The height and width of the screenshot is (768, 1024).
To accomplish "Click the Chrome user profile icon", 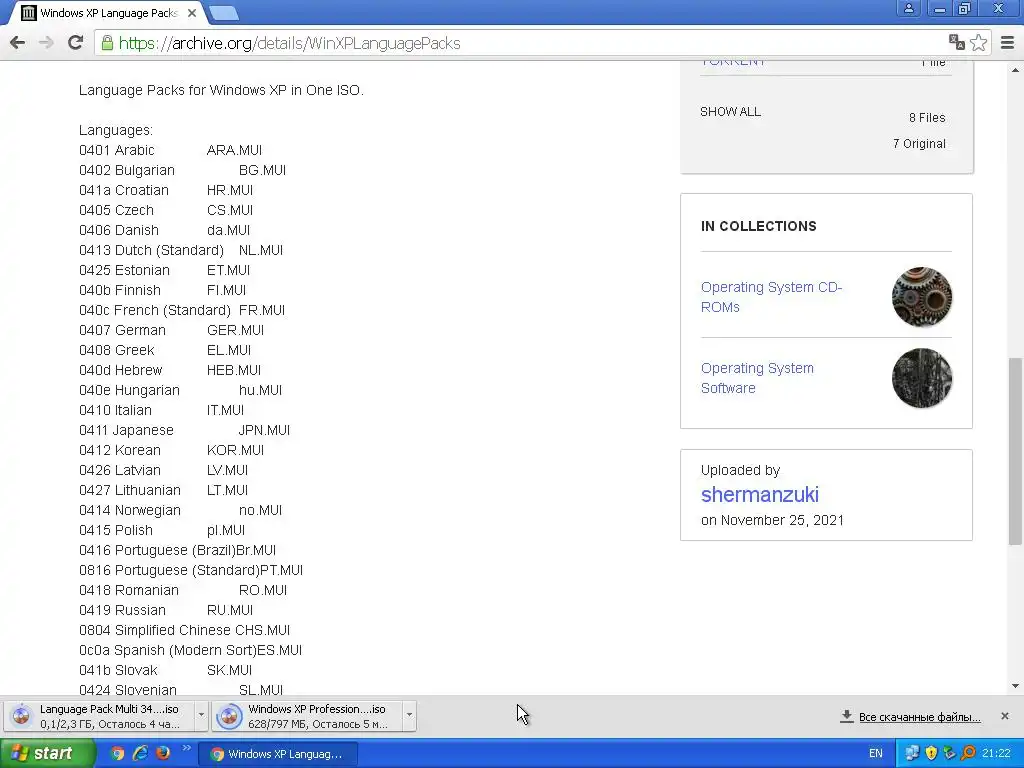I will click(x=908, y=8).
